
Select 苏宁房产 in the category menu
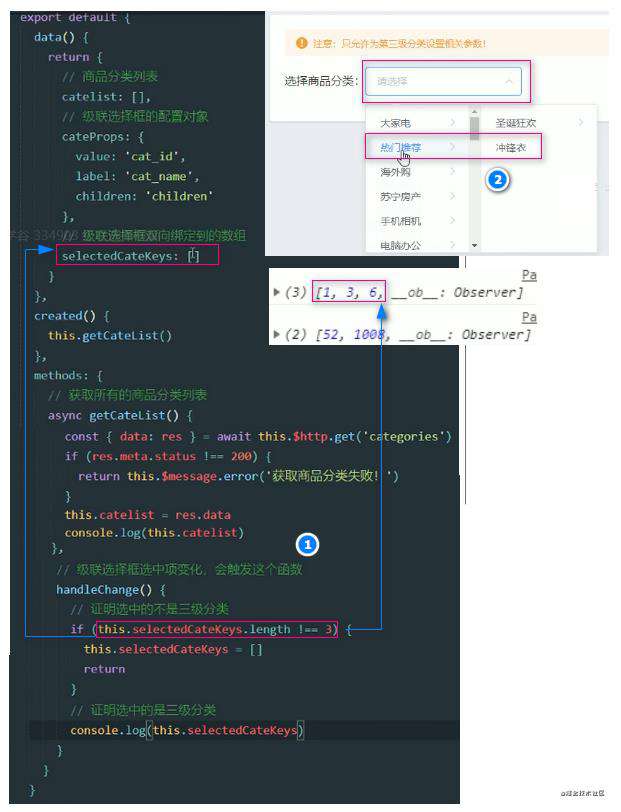point(400,196)
